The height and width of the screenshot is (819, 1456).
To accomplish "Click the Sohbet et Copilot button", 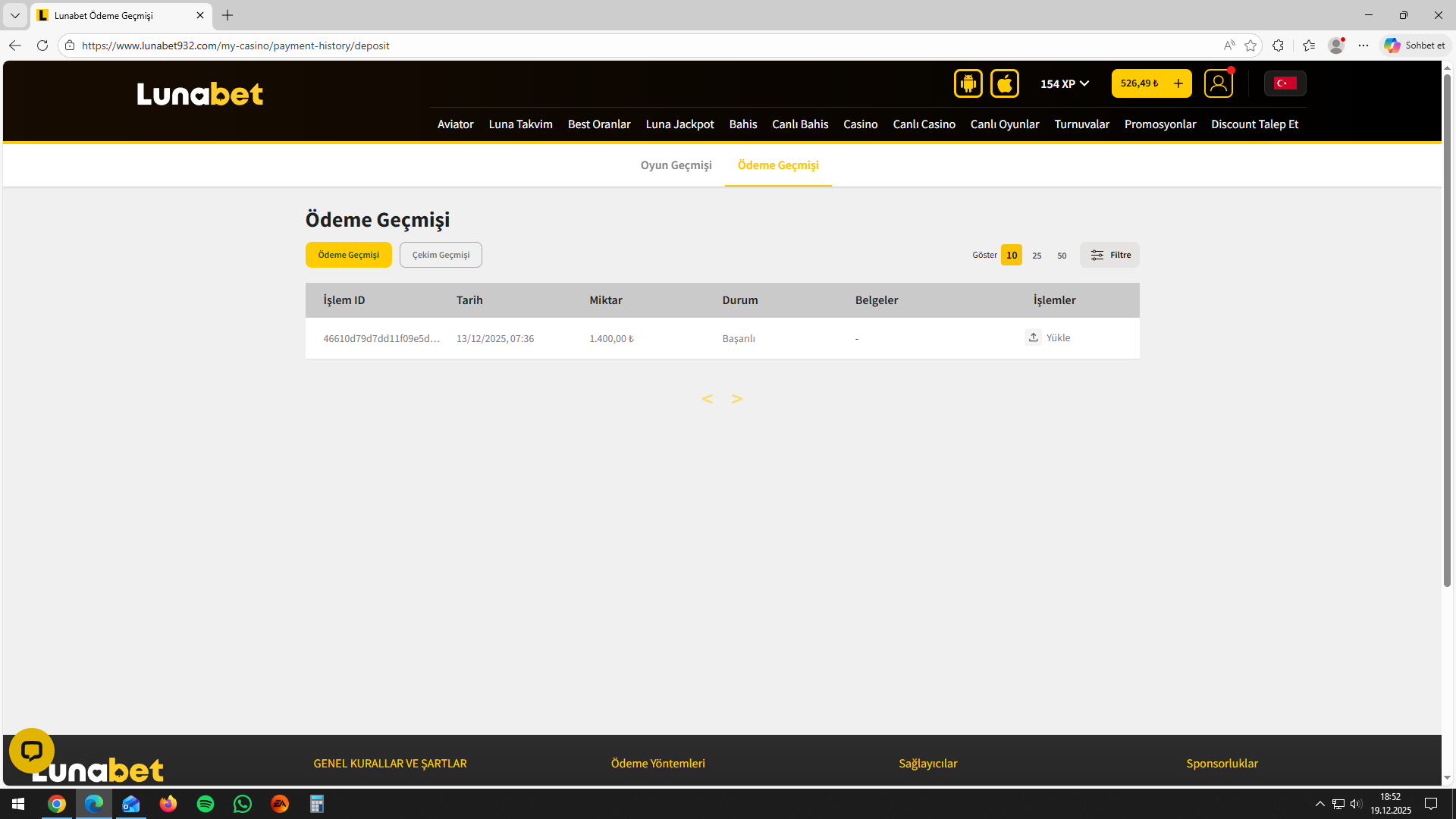I will (x=1415, y=45).
